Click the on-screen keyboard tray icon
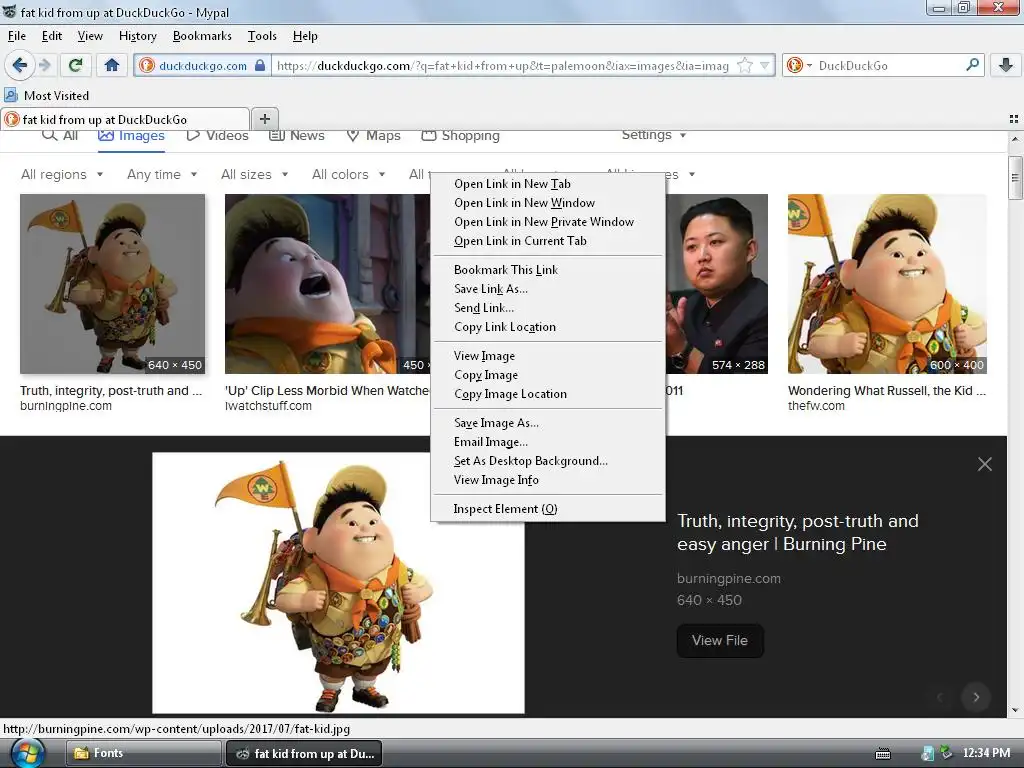This screenshot has height=768, width=1024. click(x=883, y=754)
